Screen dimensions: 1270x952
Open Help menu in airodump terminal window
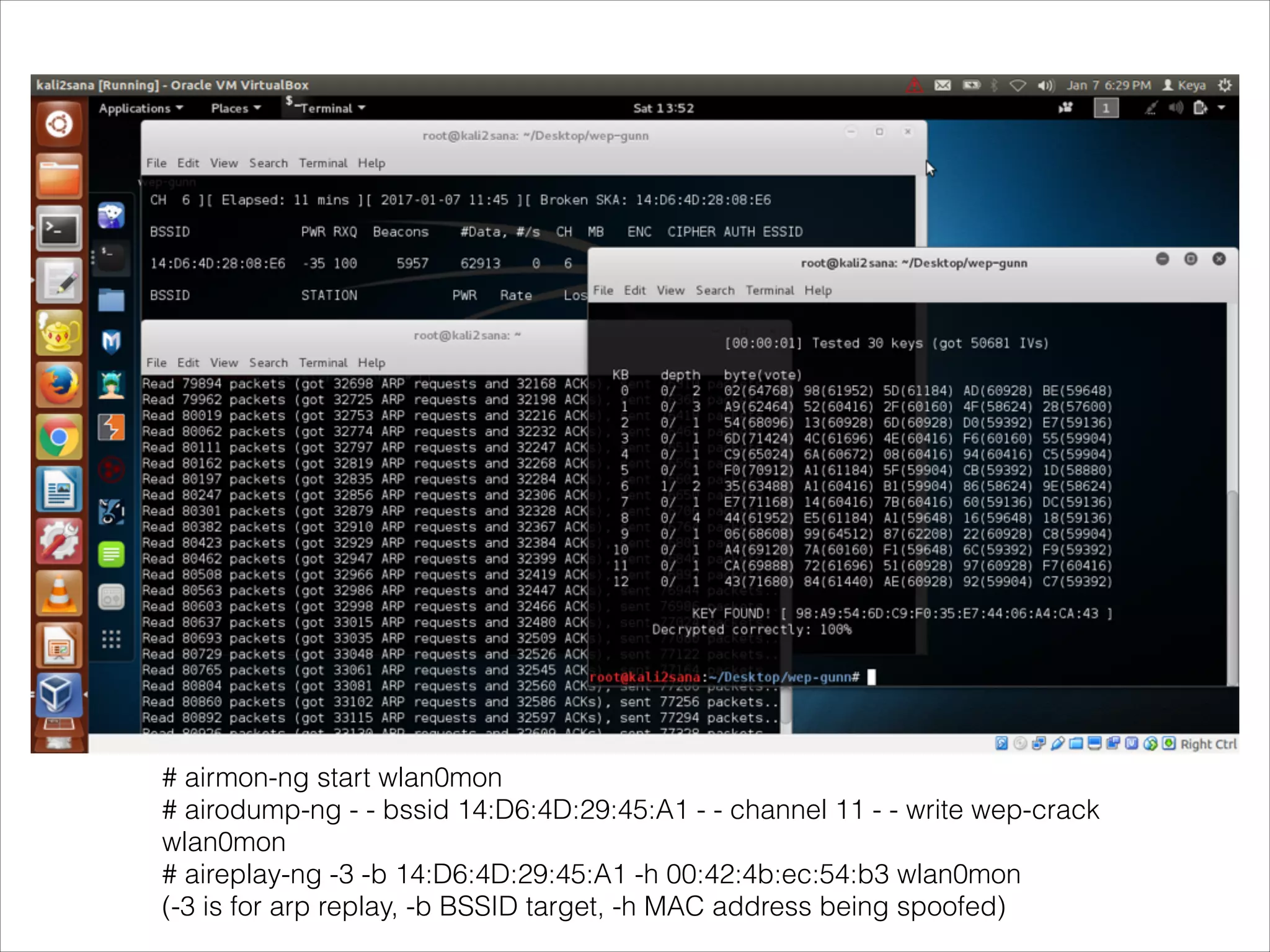coord(371,163)
